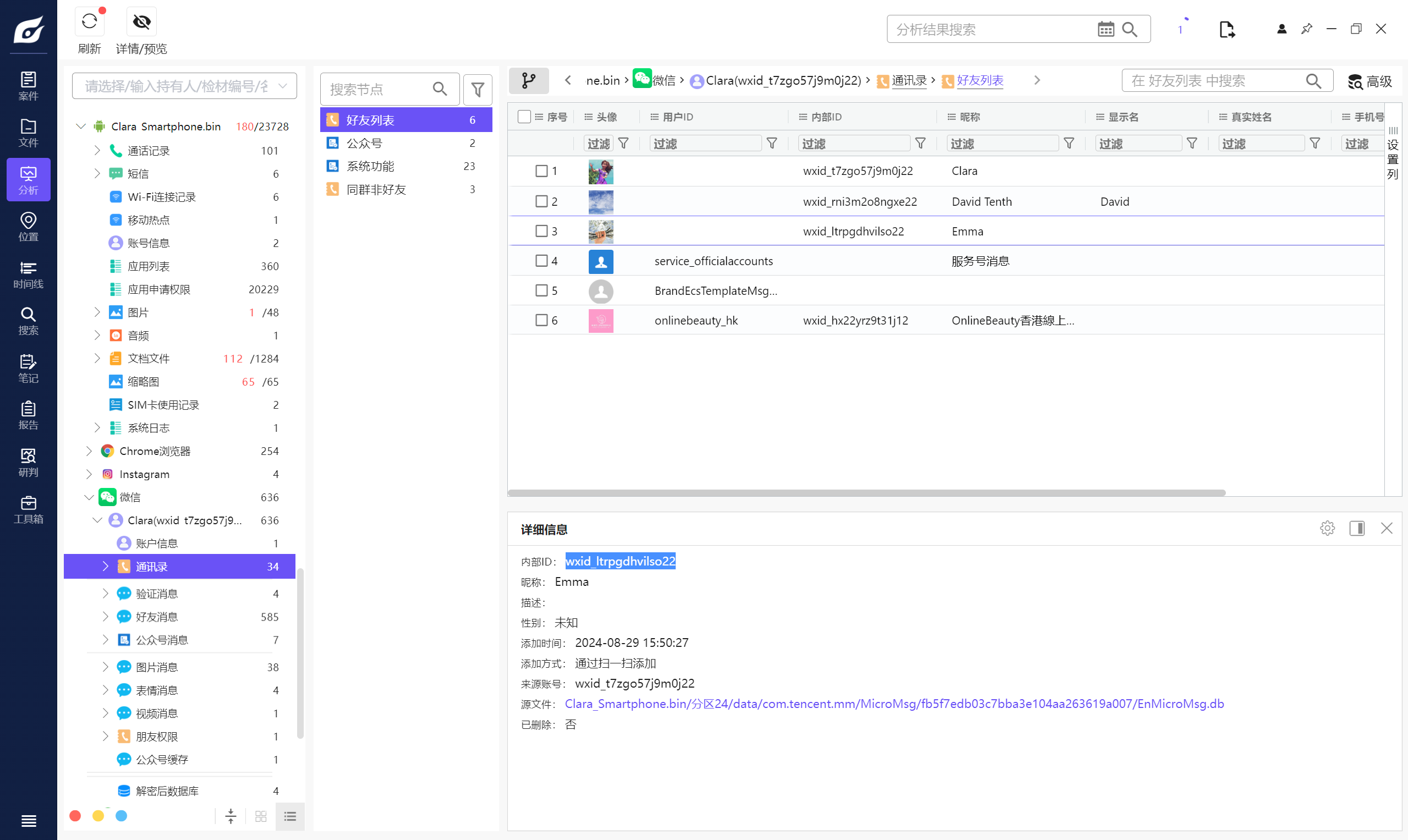The width and height of the screenshot is (1408, 840).
Task: Select the 公众号 node in list
Action: [365, 143]
